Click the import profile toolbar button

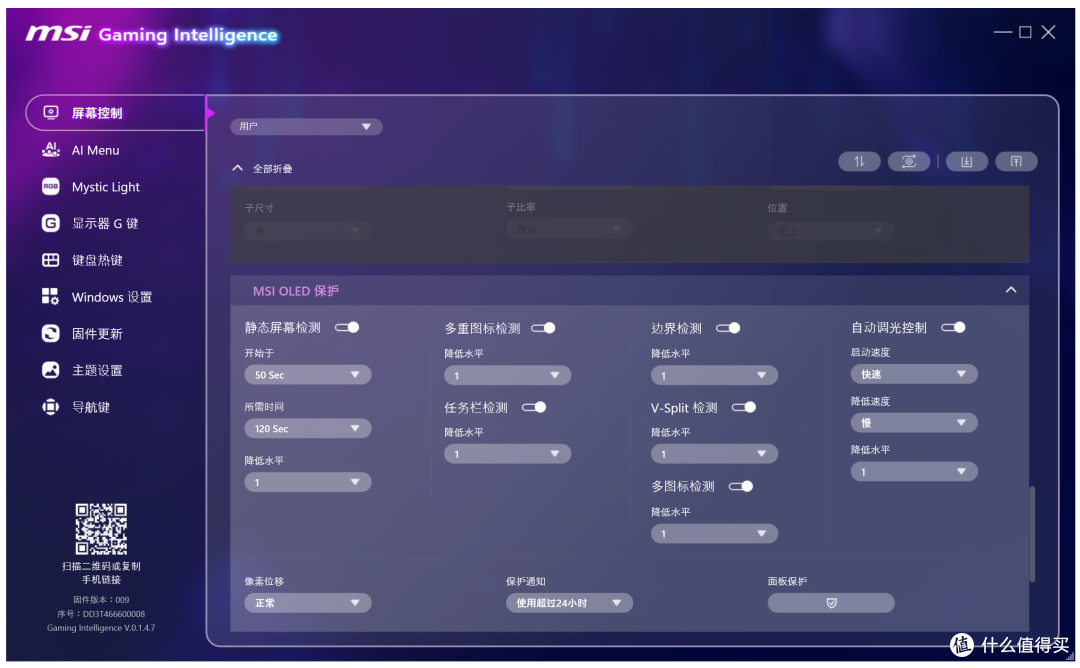tap(966, 161)
